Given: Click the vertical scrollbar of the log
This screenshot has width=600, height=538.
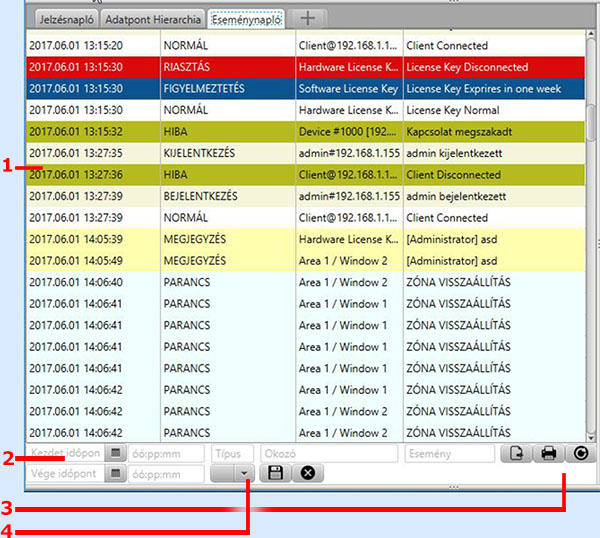Looking at the screenshot, I should 591,250.
